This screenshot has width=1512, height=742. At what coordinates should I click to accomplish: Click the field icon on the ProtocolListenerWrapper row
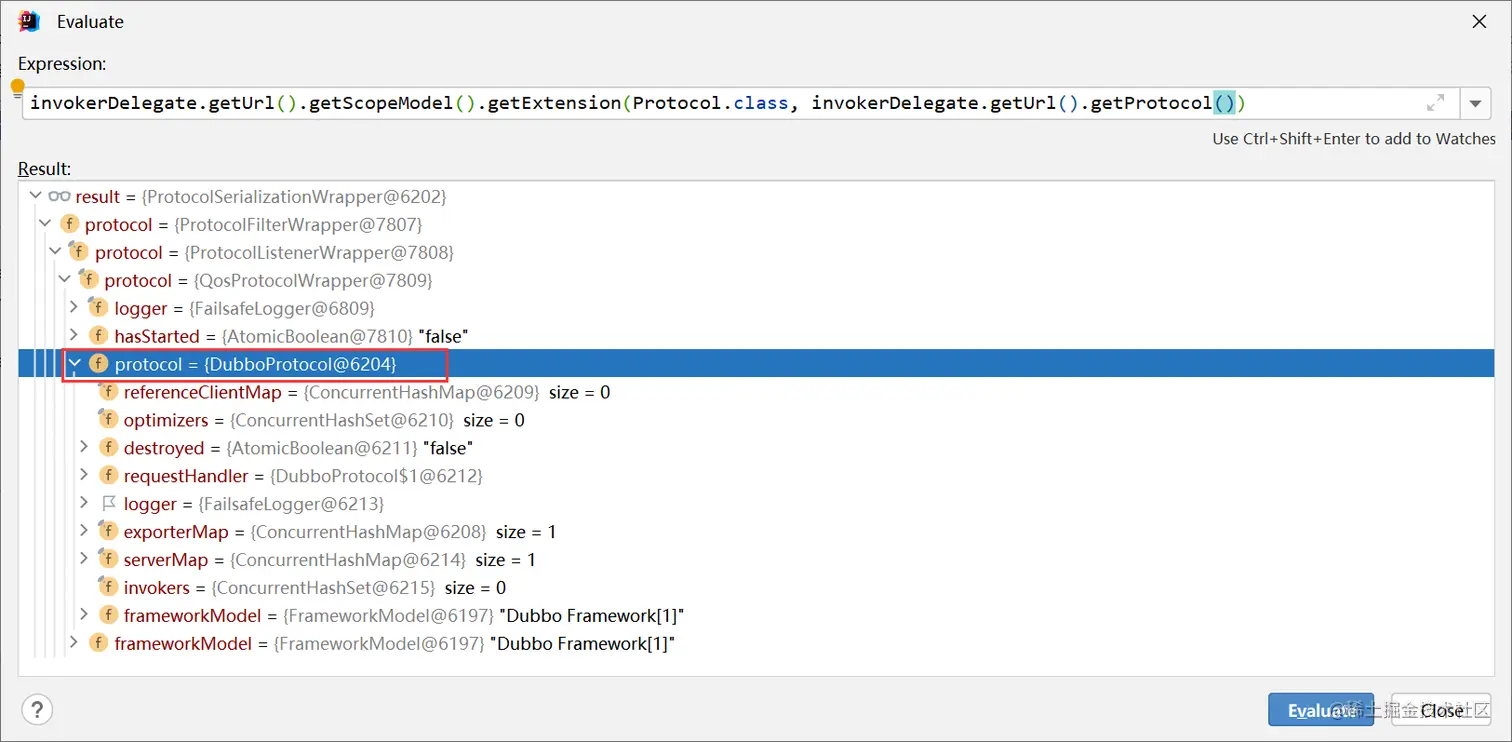tap(78, 251)
